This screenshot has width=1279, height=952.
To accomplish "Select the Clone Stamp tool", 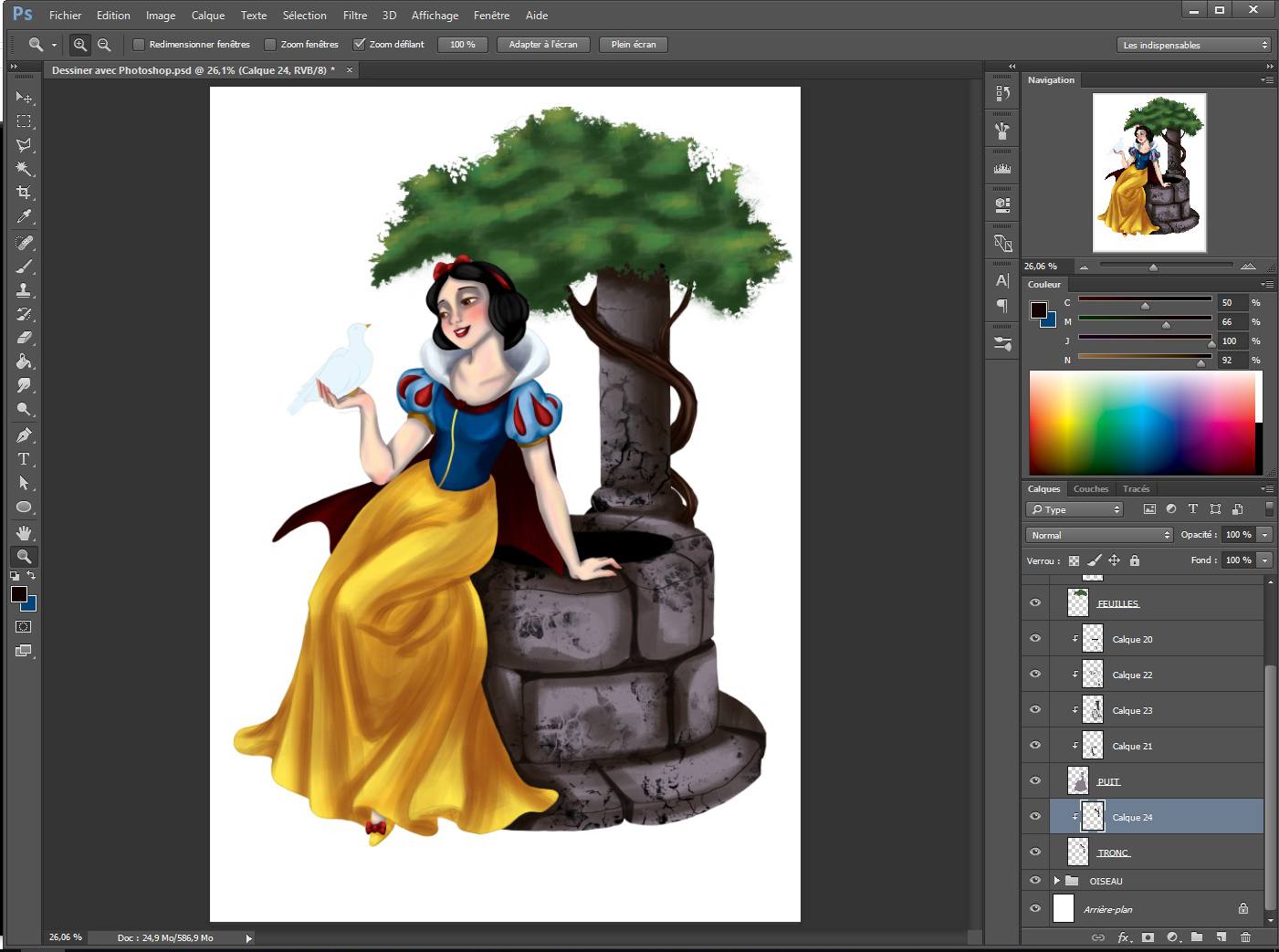I will (x=24, y=290).
